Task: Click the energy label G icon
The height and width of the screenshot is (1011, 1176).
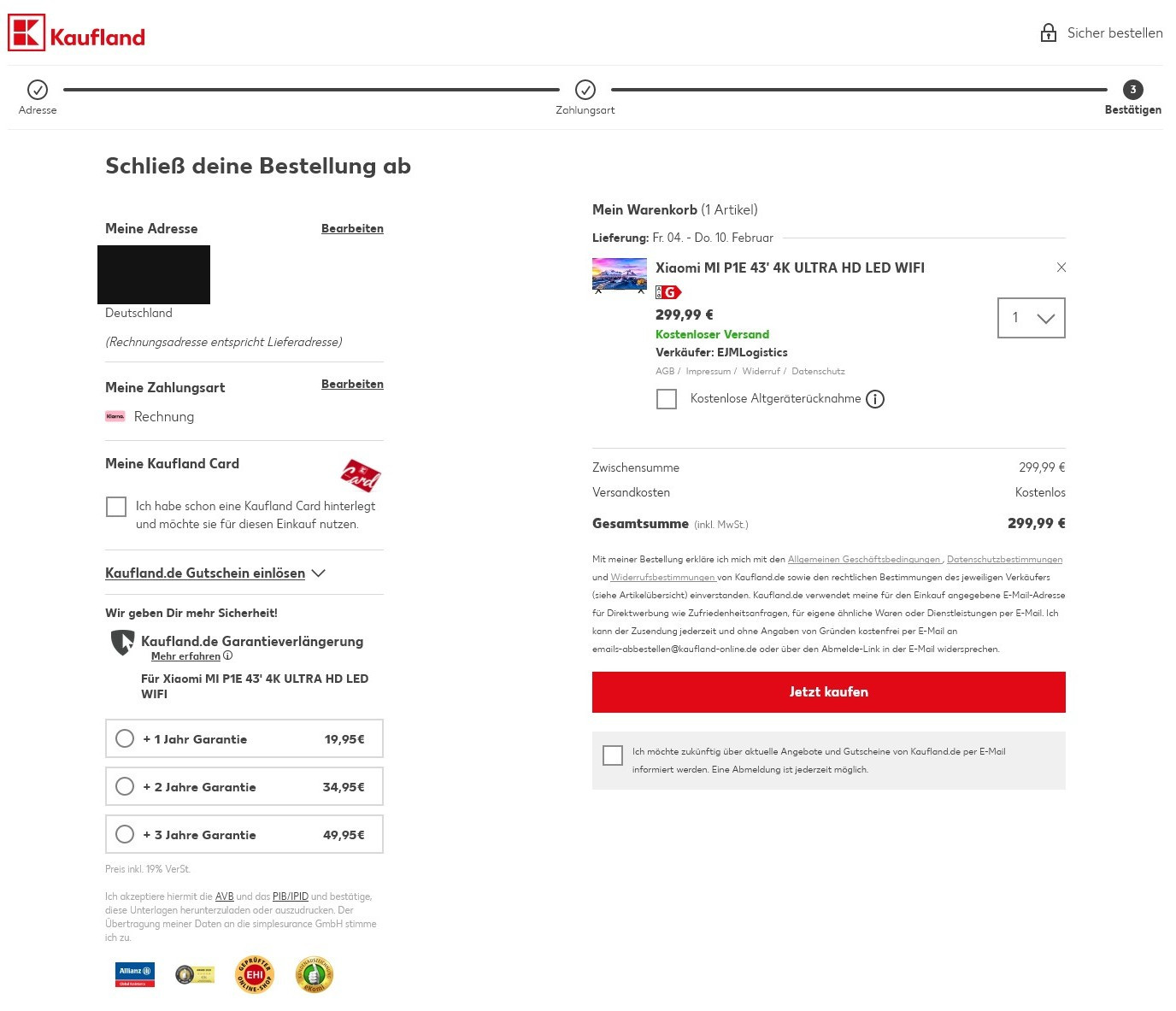Action: point(668,292)
